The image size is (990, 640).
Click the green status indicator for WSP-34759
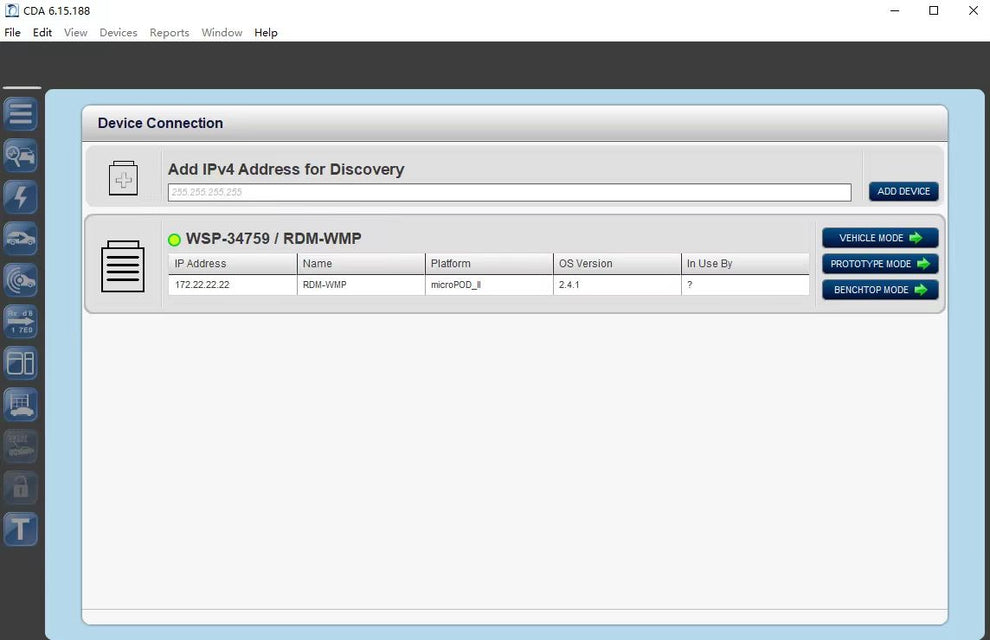174,239
